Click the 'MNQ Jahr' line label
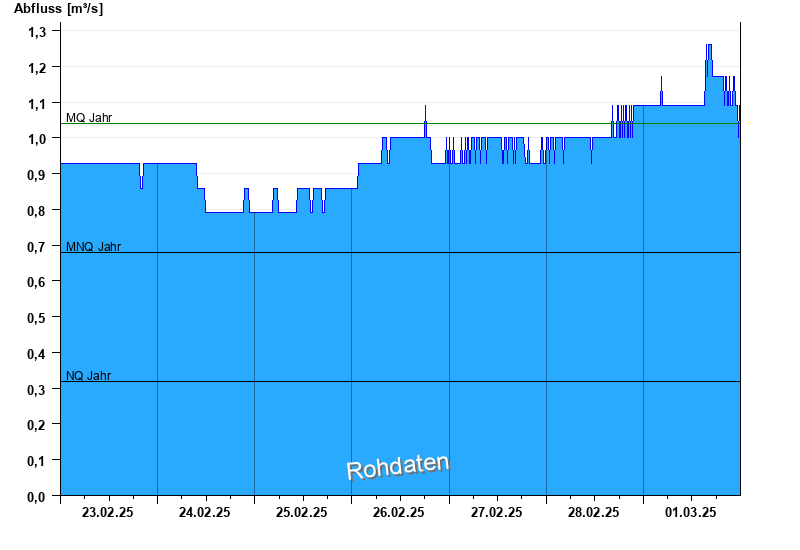The width and height of the screenshot is (800, 550). pyautogui.click(x=93, y=247)
